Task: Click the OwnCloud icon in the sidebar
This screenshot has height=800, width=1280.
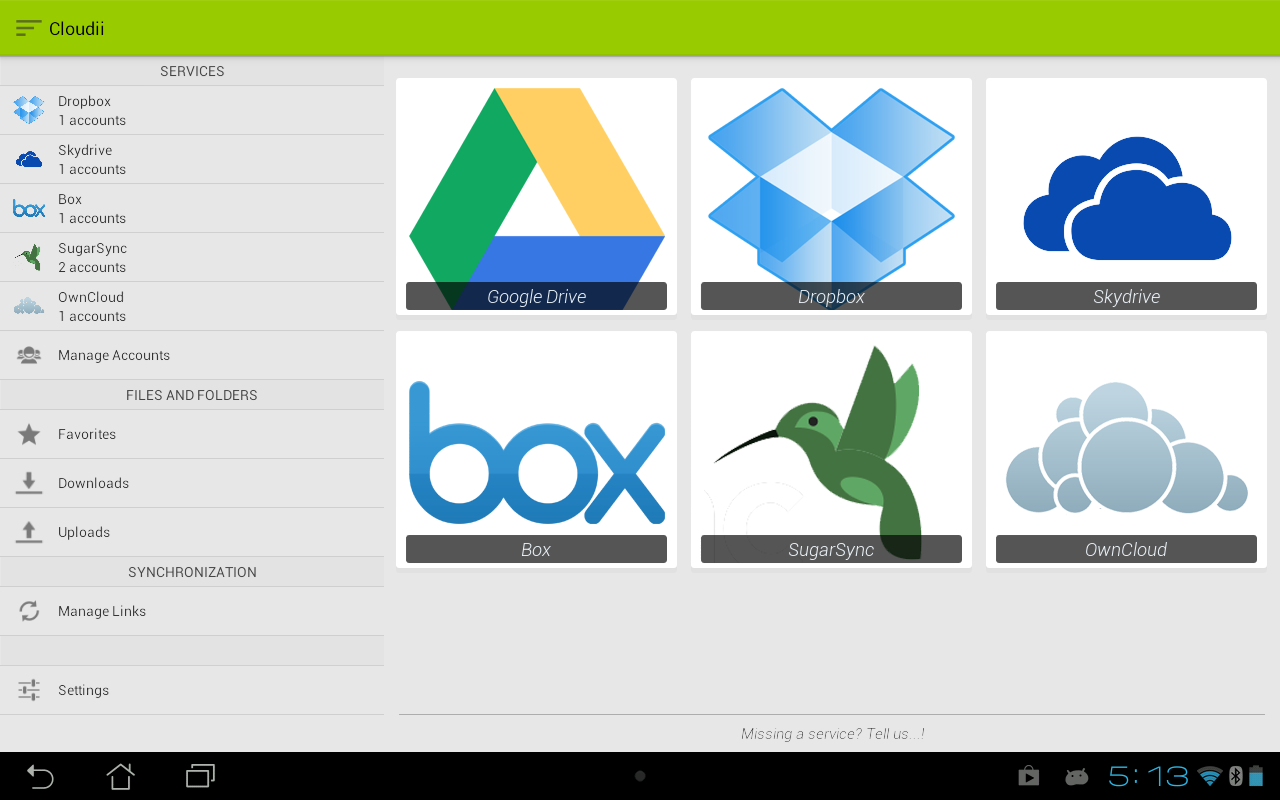Action: [29, 306]
